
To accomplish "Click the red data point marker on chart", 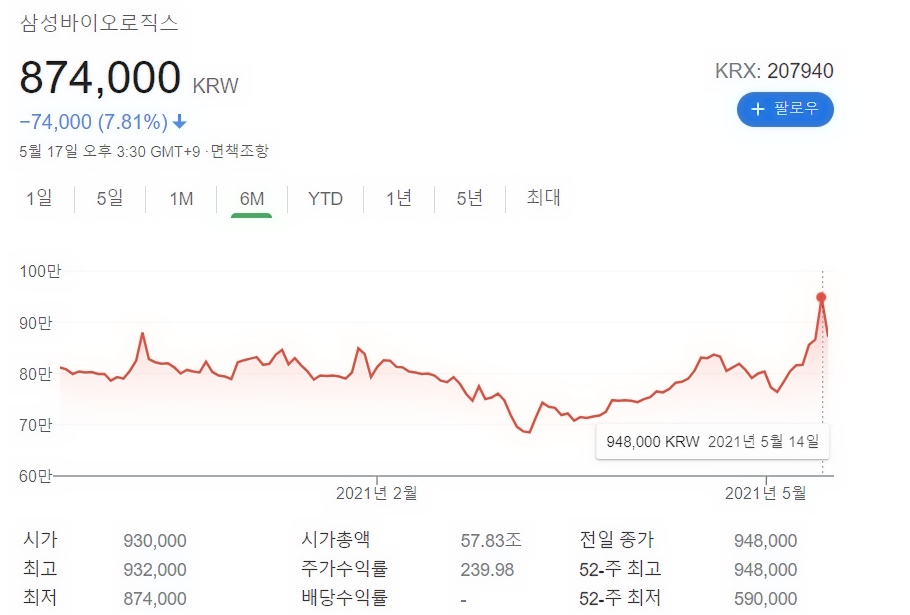I will pos(821,297).
